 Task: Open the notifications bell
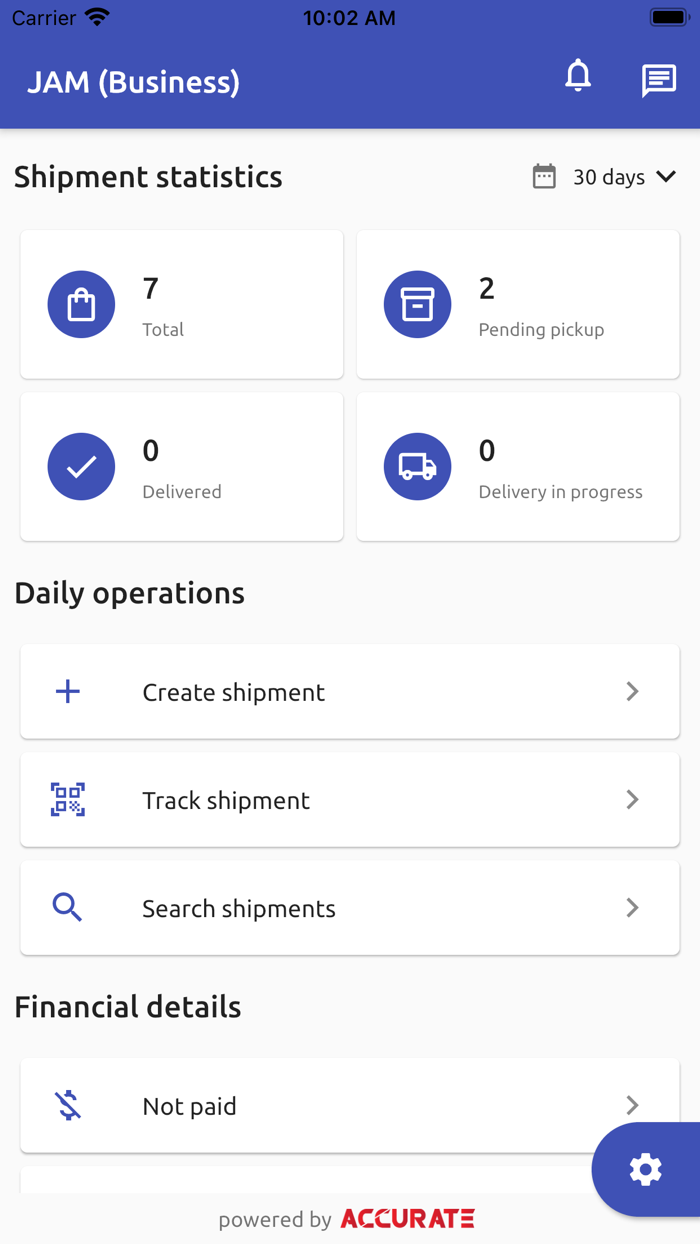[578, 77]
